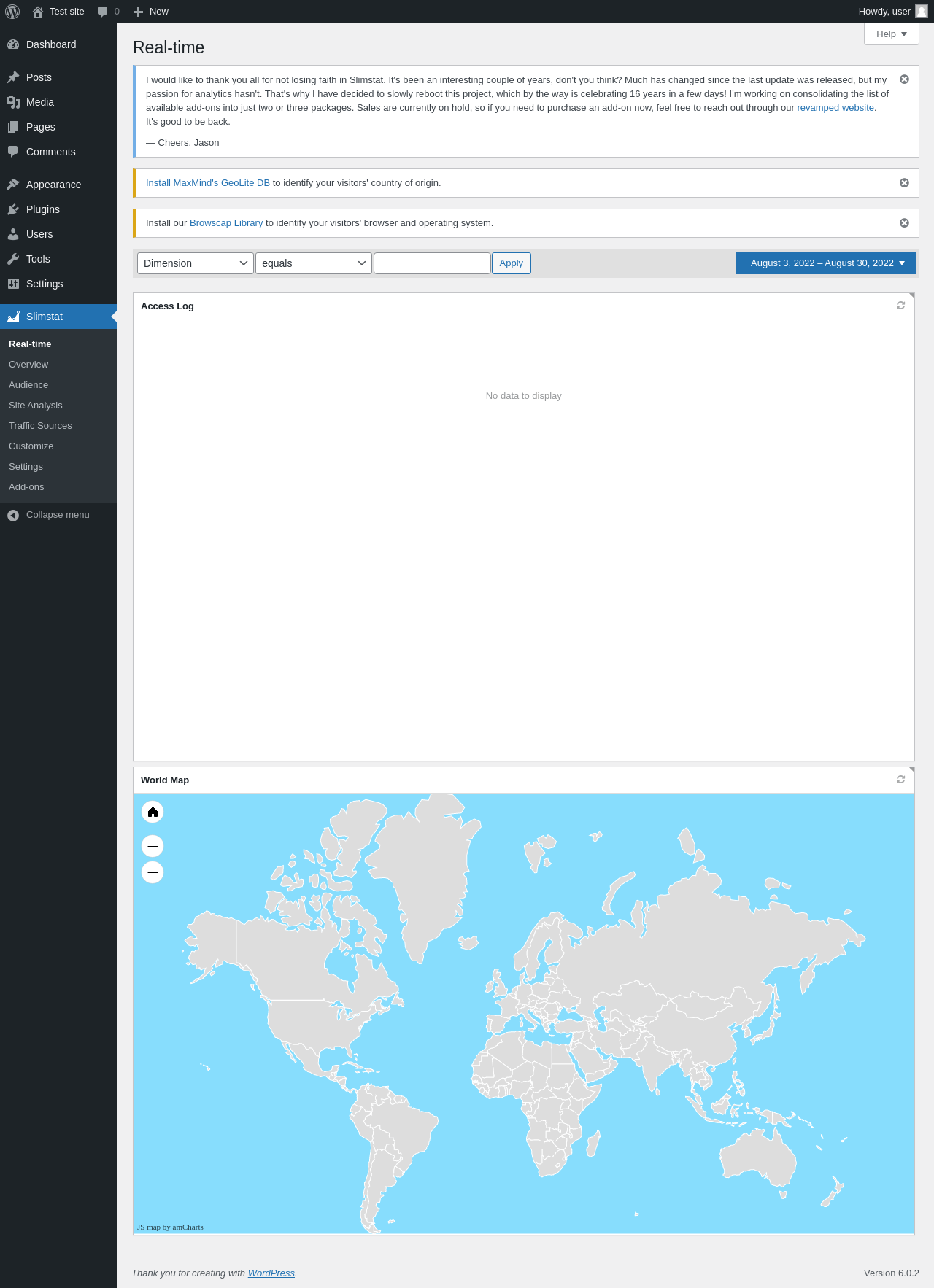
Task: Click the Slimstat chart icon
Action: click(x=13, y=317)
